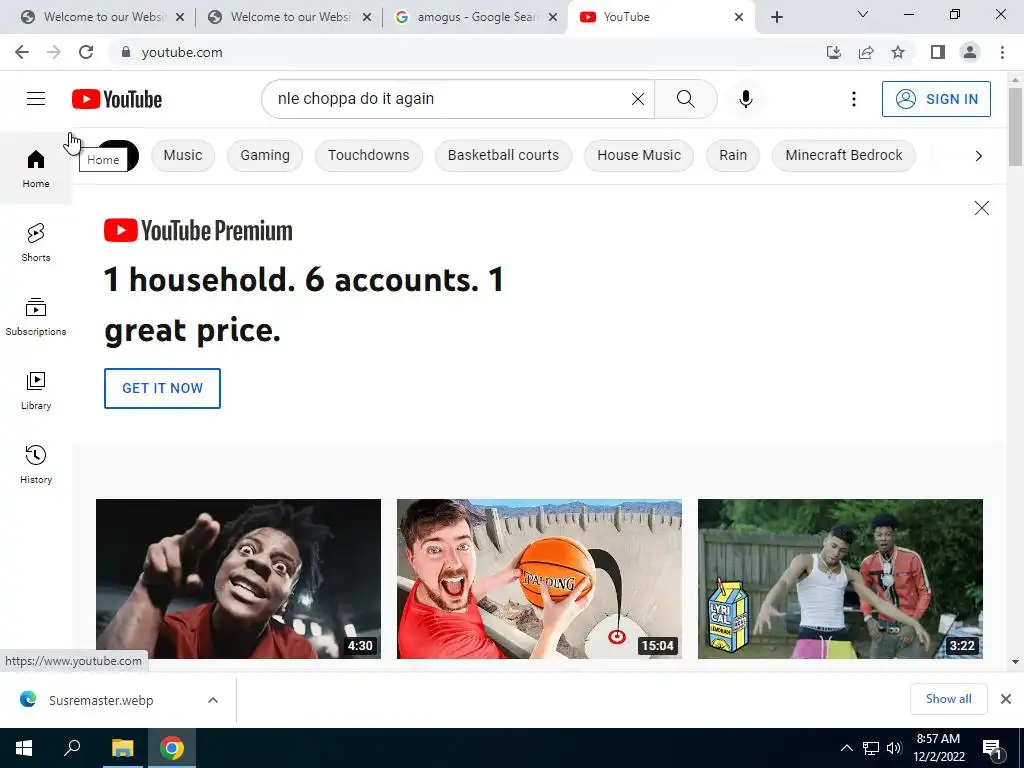Filter by the Touchdowns chip
The width and height of the screenshot is (1024, 768).
coord(368,155)
